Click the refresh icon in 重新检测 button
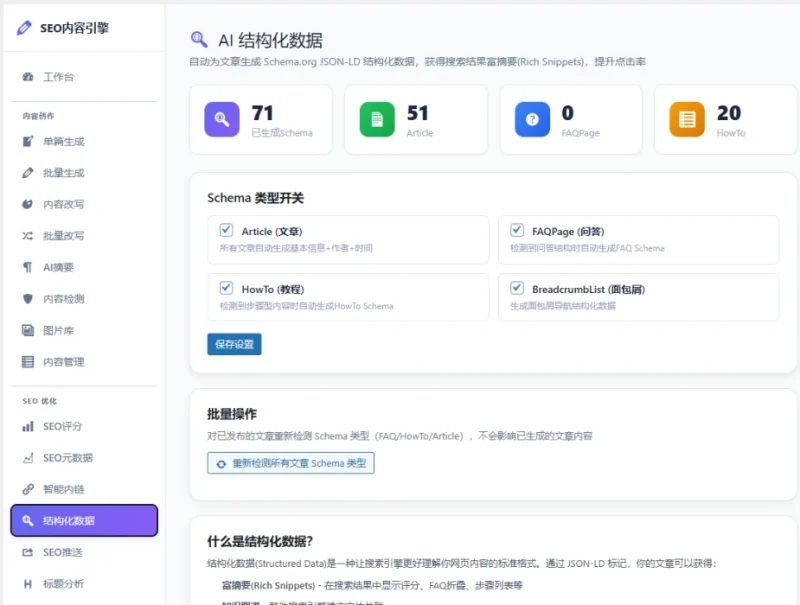The width and height of the screenshot is (800, 605). (x=221, y=464)
